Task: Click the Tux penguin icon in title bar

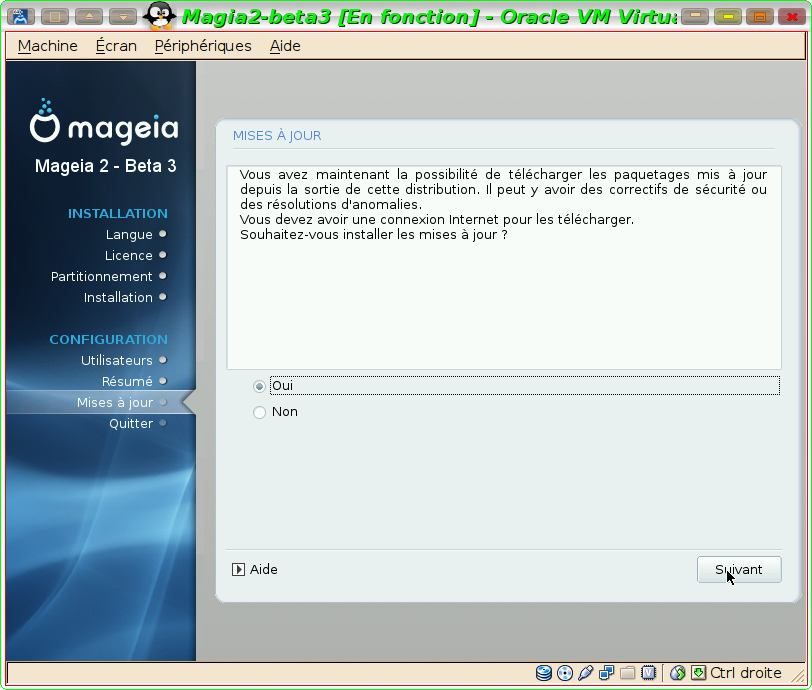Action: click(160, 16)
